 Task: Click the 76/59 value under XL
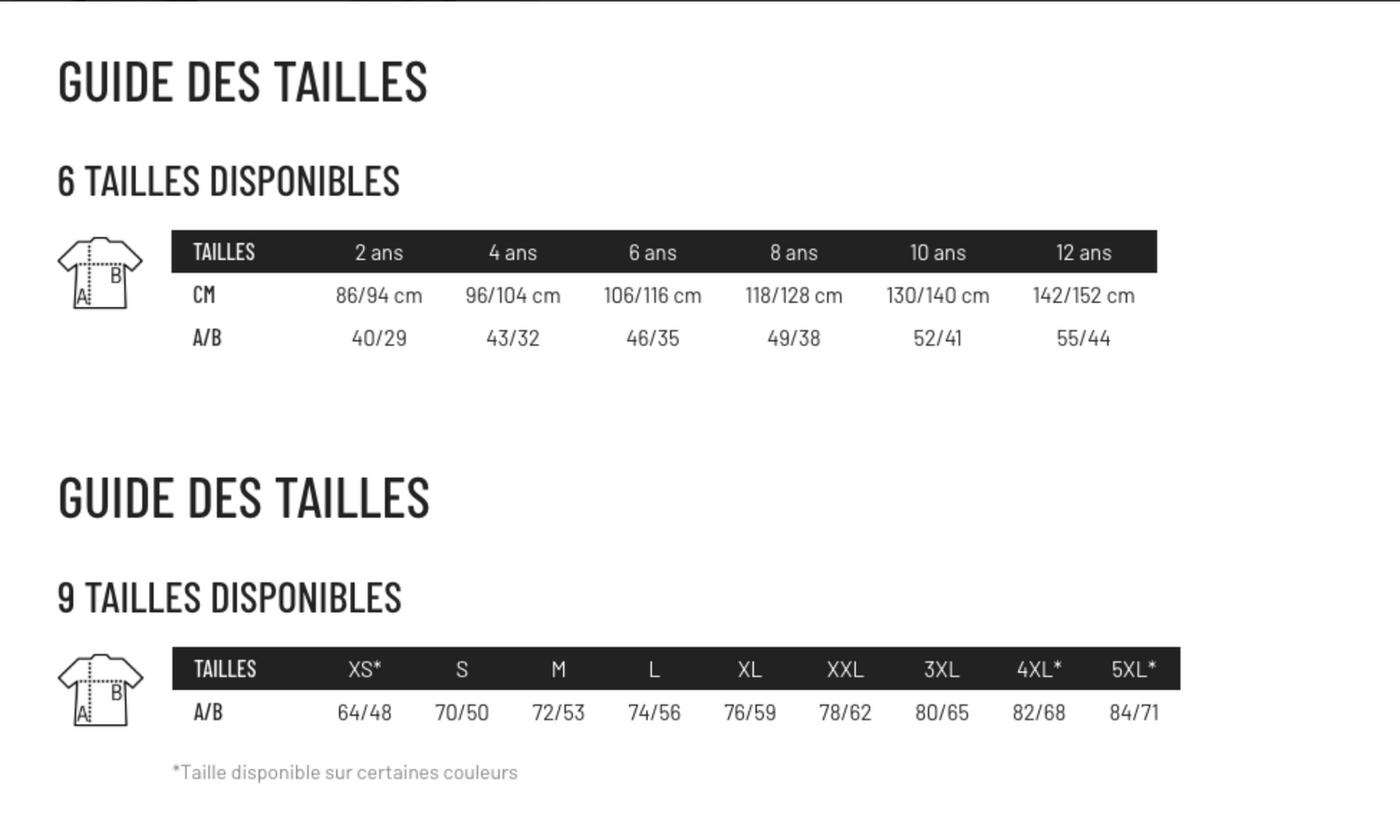coord(749,712)
